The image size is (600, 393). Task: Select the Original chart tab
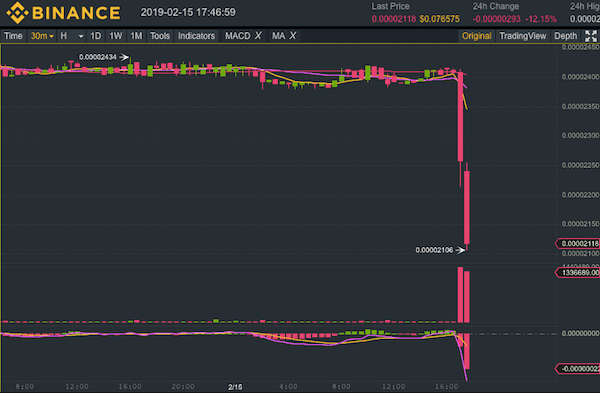[476, 36]
